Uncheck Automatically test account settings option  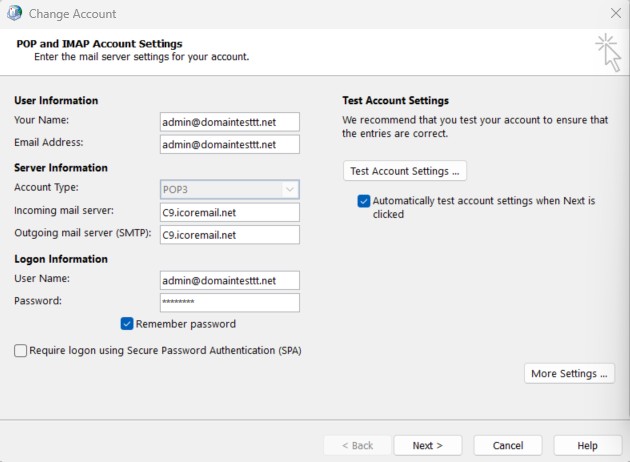tap(364, 201)
